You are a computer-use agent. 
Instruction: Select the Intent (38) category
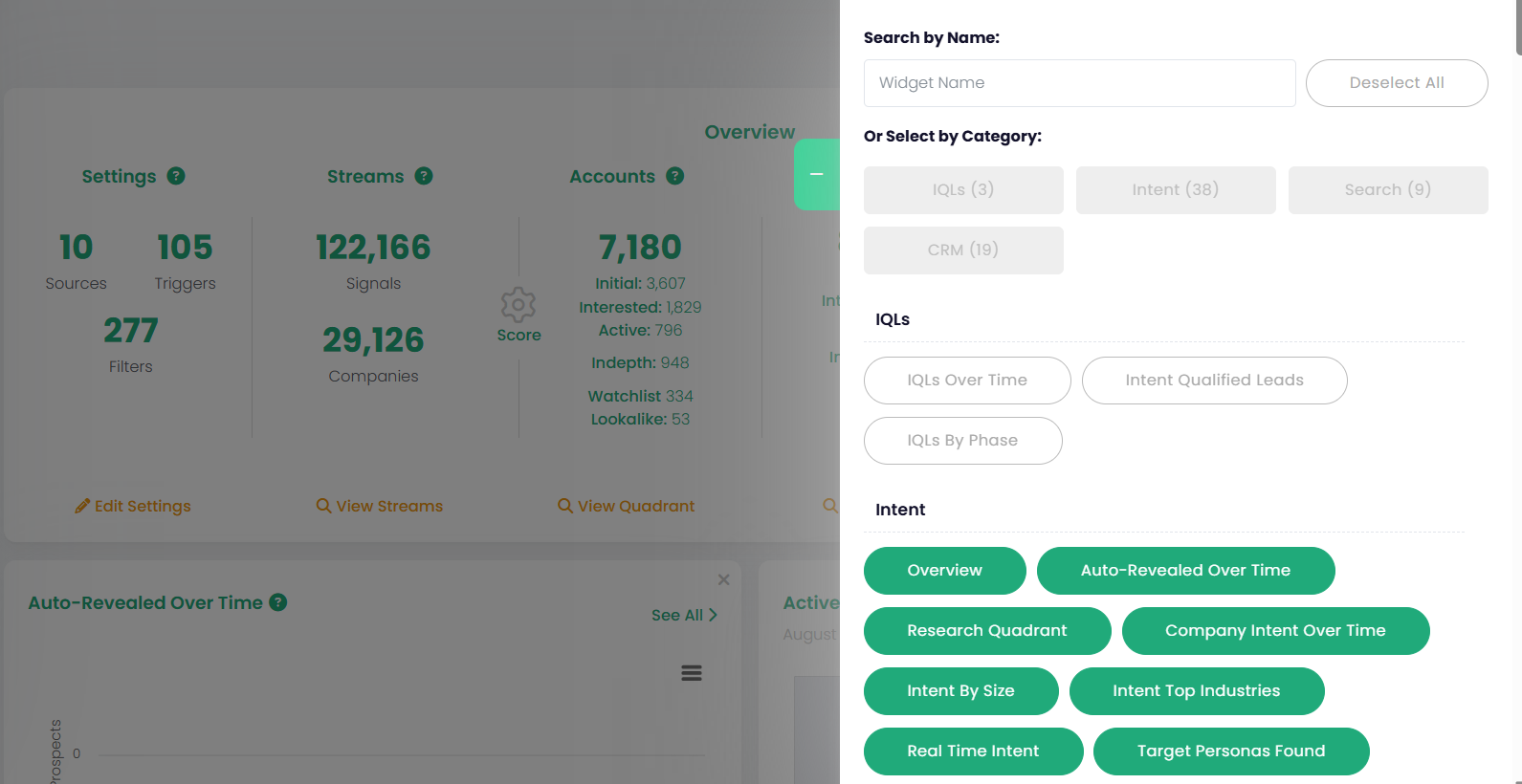1175,190
